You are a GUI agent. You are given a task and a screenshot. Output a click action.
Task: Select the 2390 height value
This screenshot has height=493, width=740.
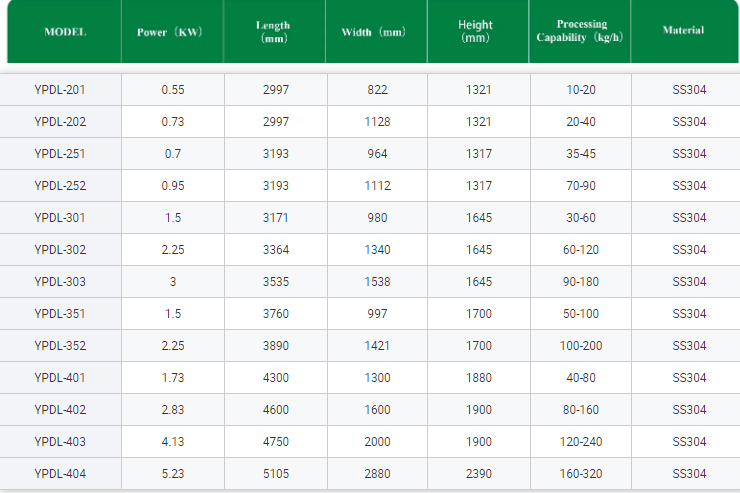click(478, 474)
